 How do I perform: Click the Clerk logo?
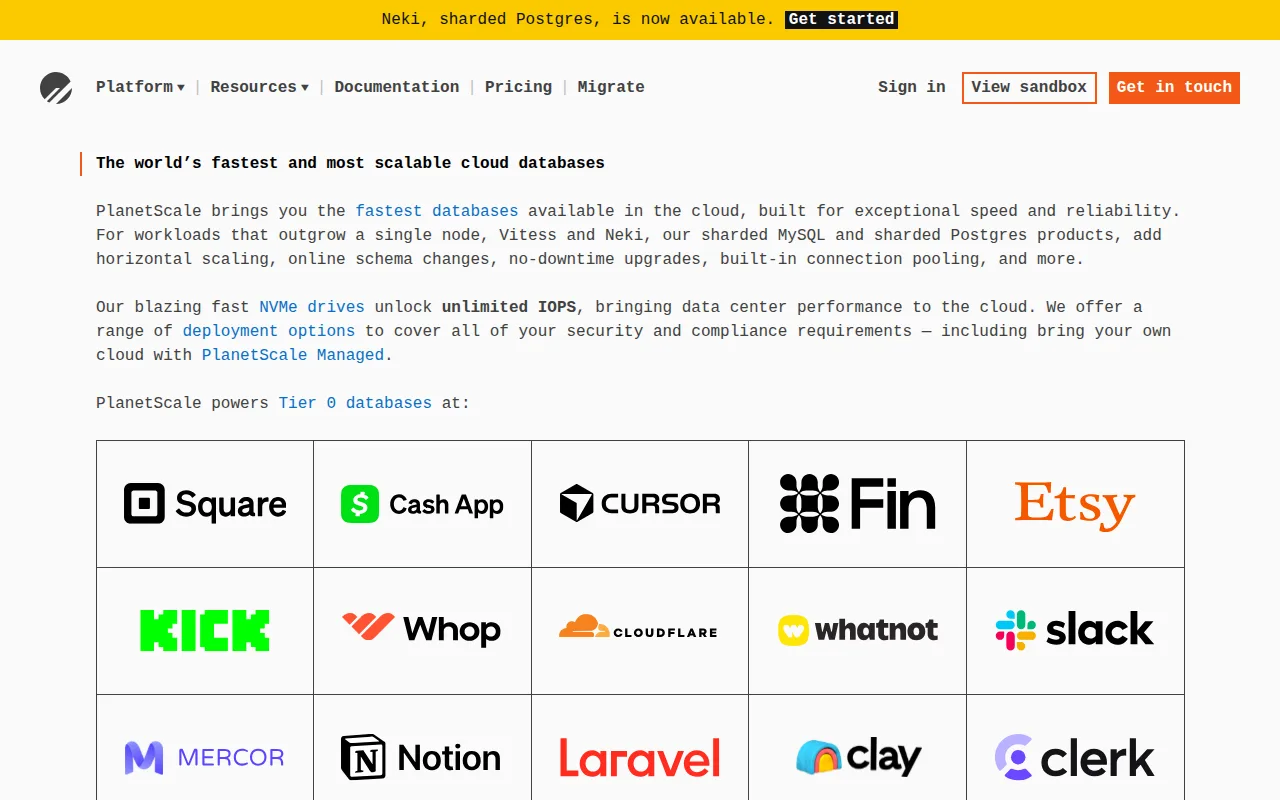tap(1075, 757)
